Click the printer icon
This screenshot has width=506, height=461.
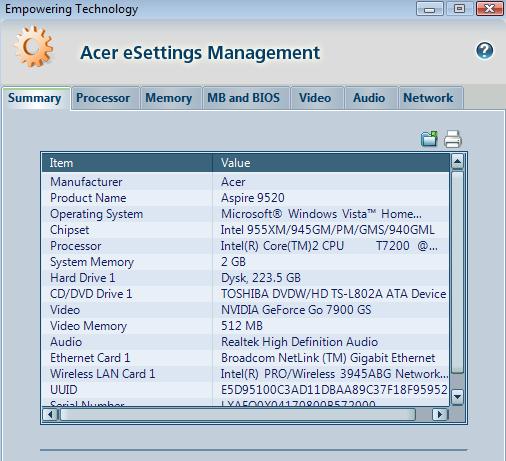[452, 139]
